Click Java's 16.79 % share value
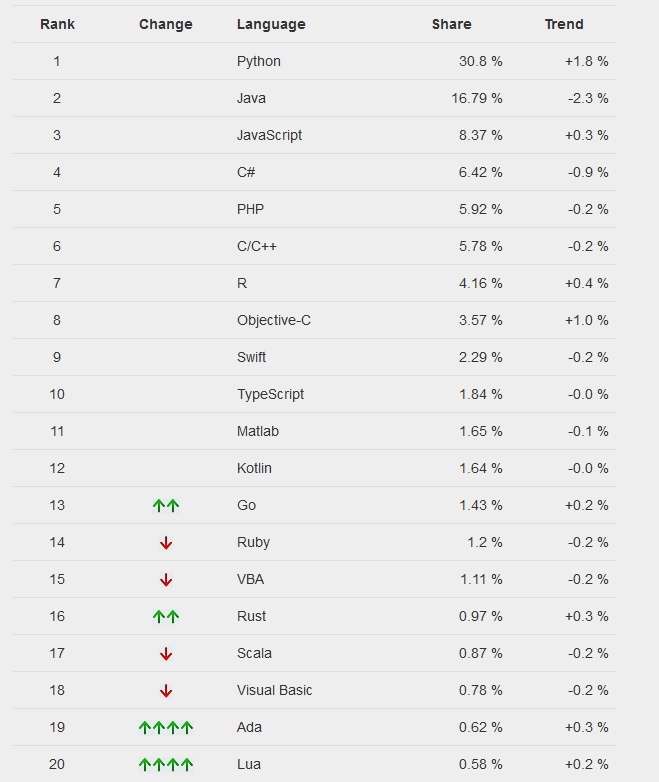Viewport: 659px width, 782px height. click(x=477, y=98)
